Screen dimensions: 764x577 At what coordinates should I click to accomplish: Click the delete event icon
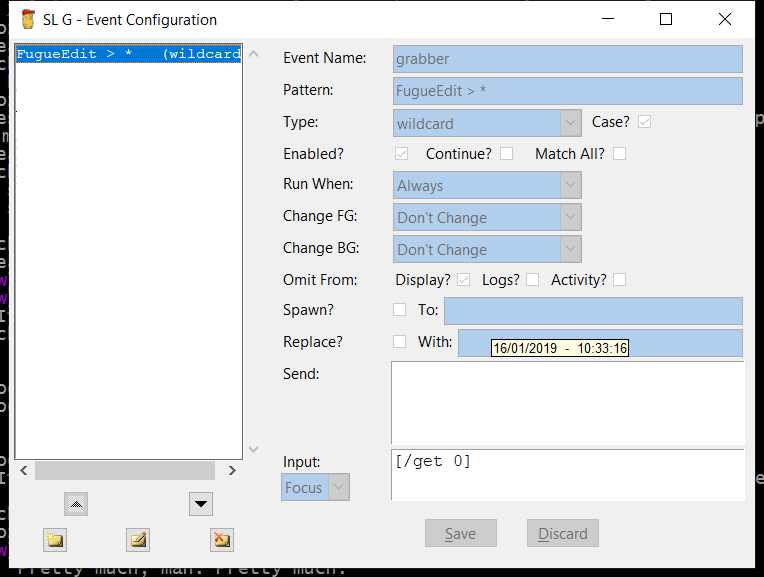[x=221, y=540]
